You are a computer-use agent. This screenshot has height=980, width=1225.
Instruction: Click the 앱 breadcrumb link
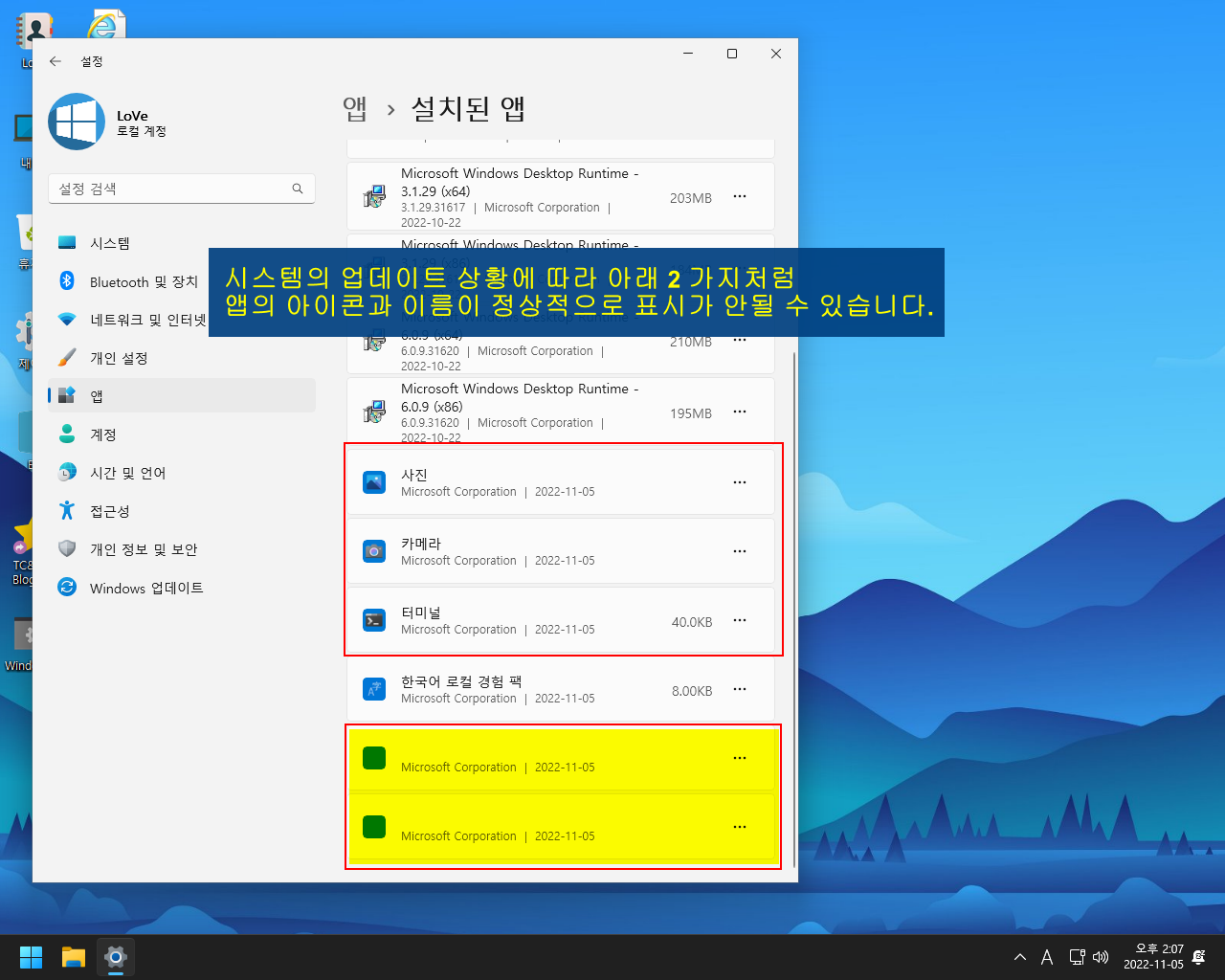pos(355,109)
